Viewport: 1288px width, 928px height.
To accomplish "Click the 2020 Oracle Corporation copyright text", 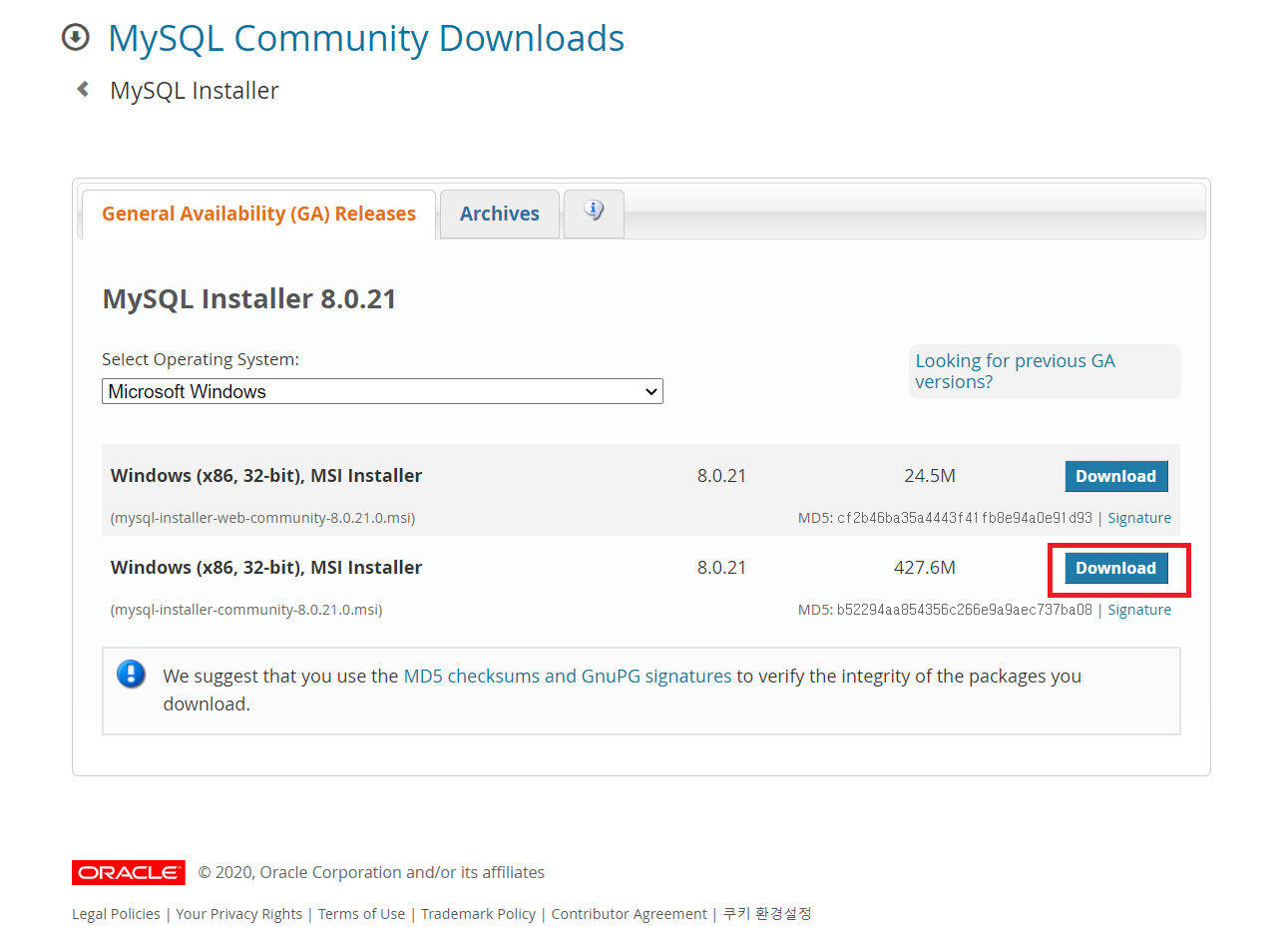I will click(371, 872).
